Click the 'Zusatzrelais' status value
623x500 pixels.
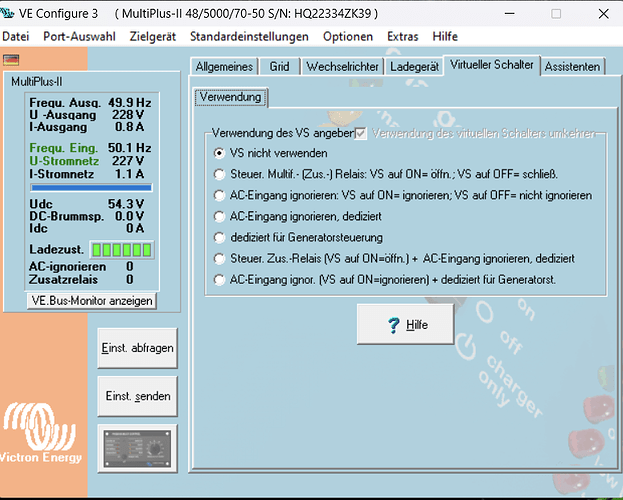pos(130,280)
